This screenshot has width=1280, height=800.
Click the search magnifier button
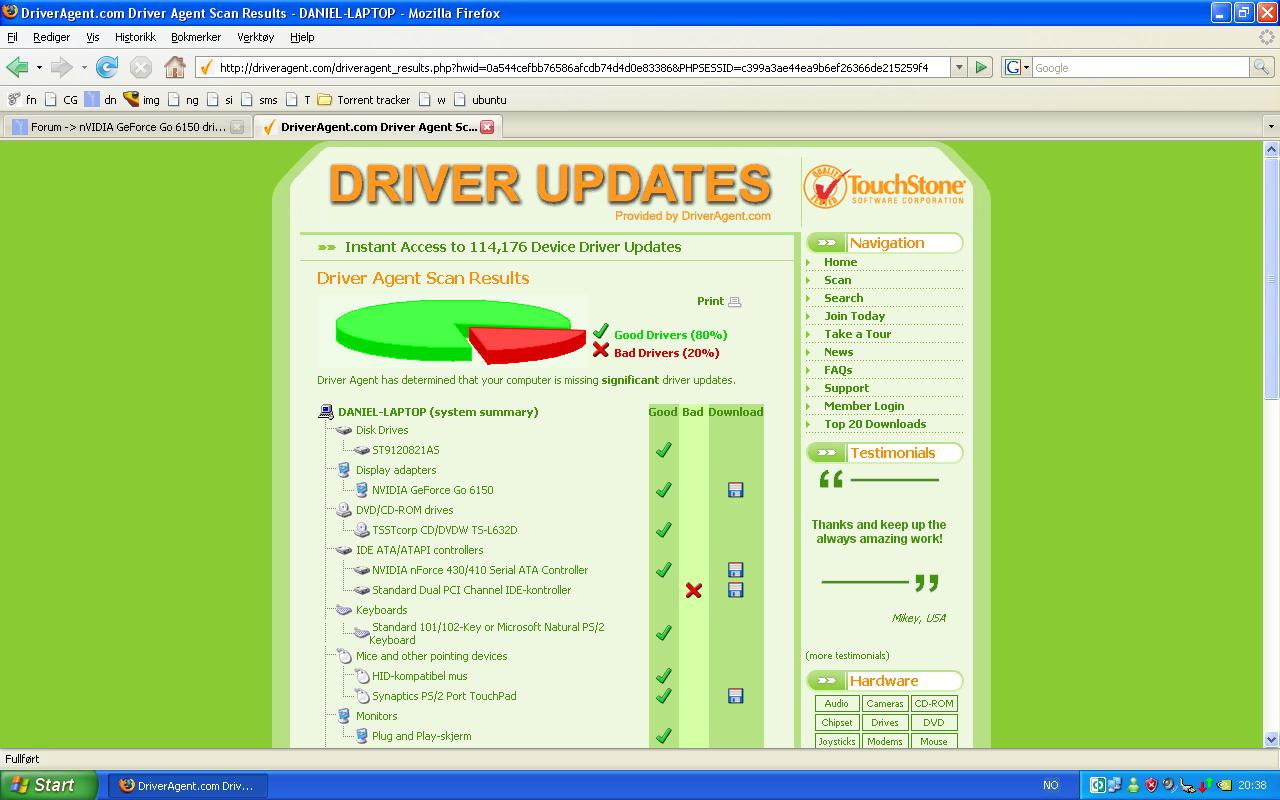click(x=1263, y=67)
